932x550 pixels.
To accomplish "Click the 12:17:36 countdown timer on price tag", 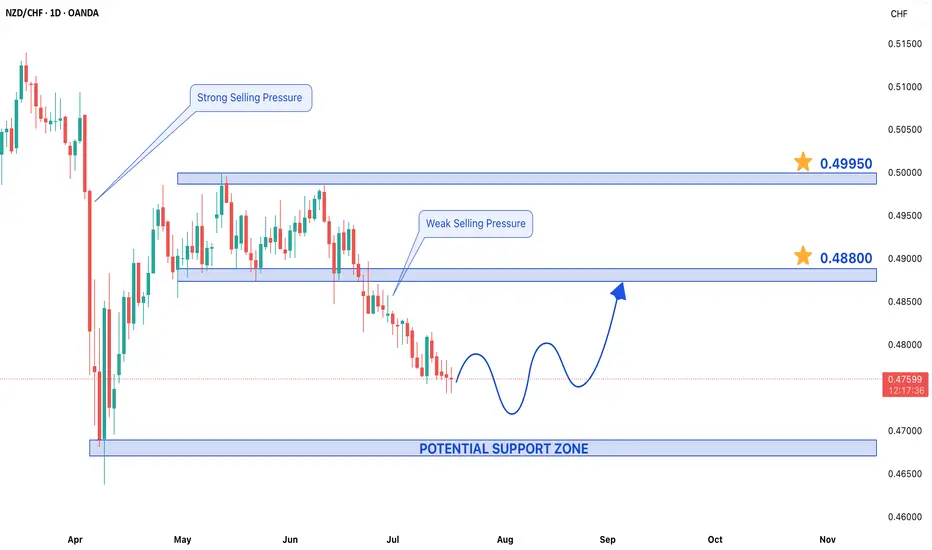I will coord(906,391).
